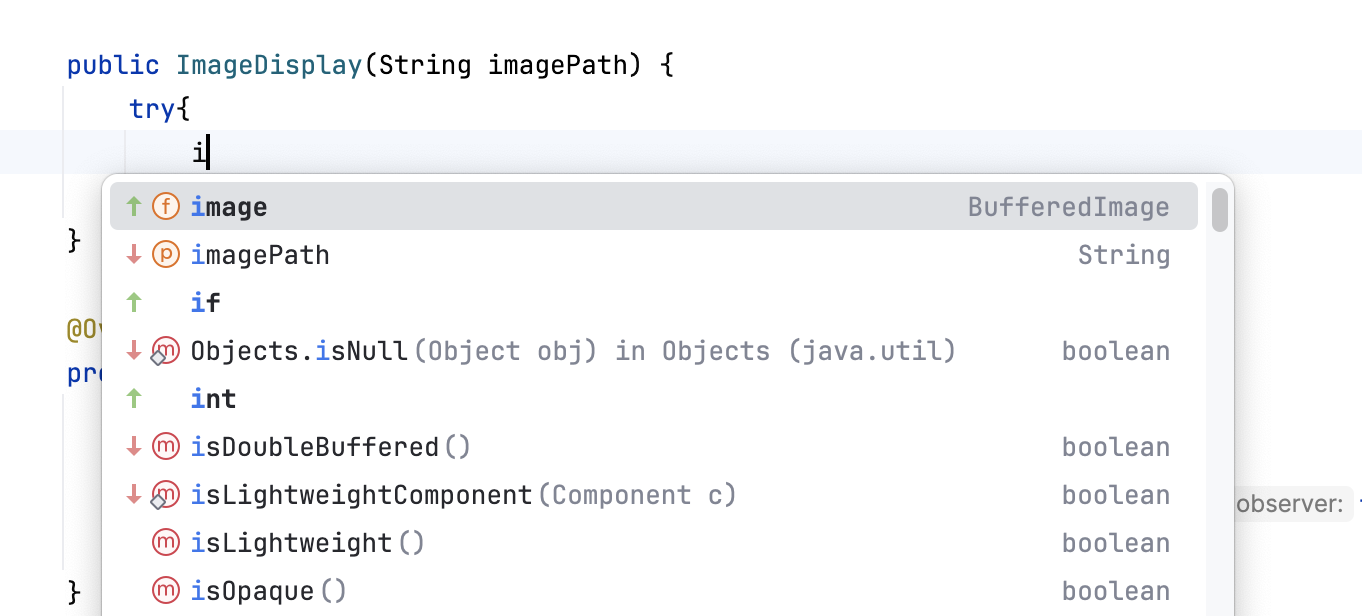Click the static method icon beside Objects.isNull
1362x616 pixels.
coord(166,350)
